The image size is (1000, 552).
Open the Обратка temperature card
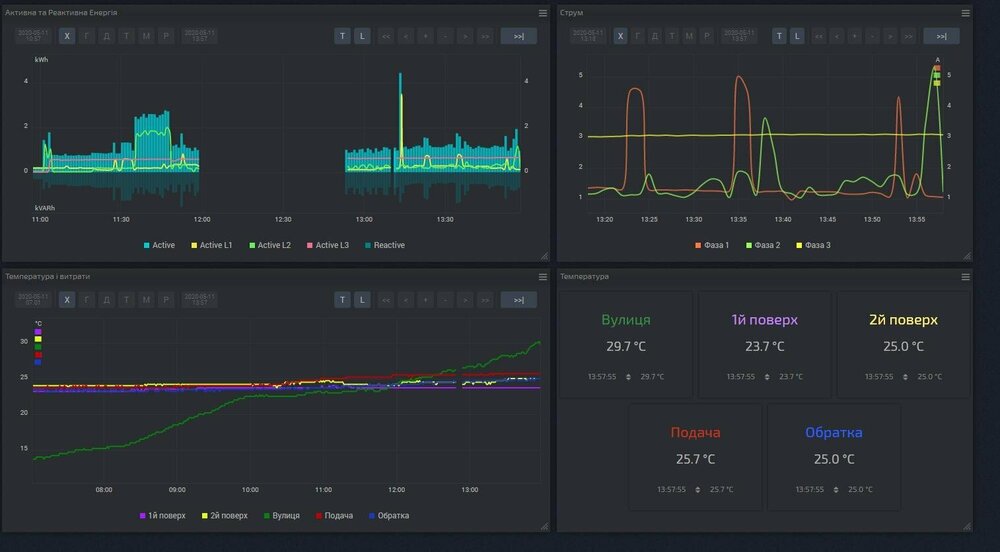834,458
